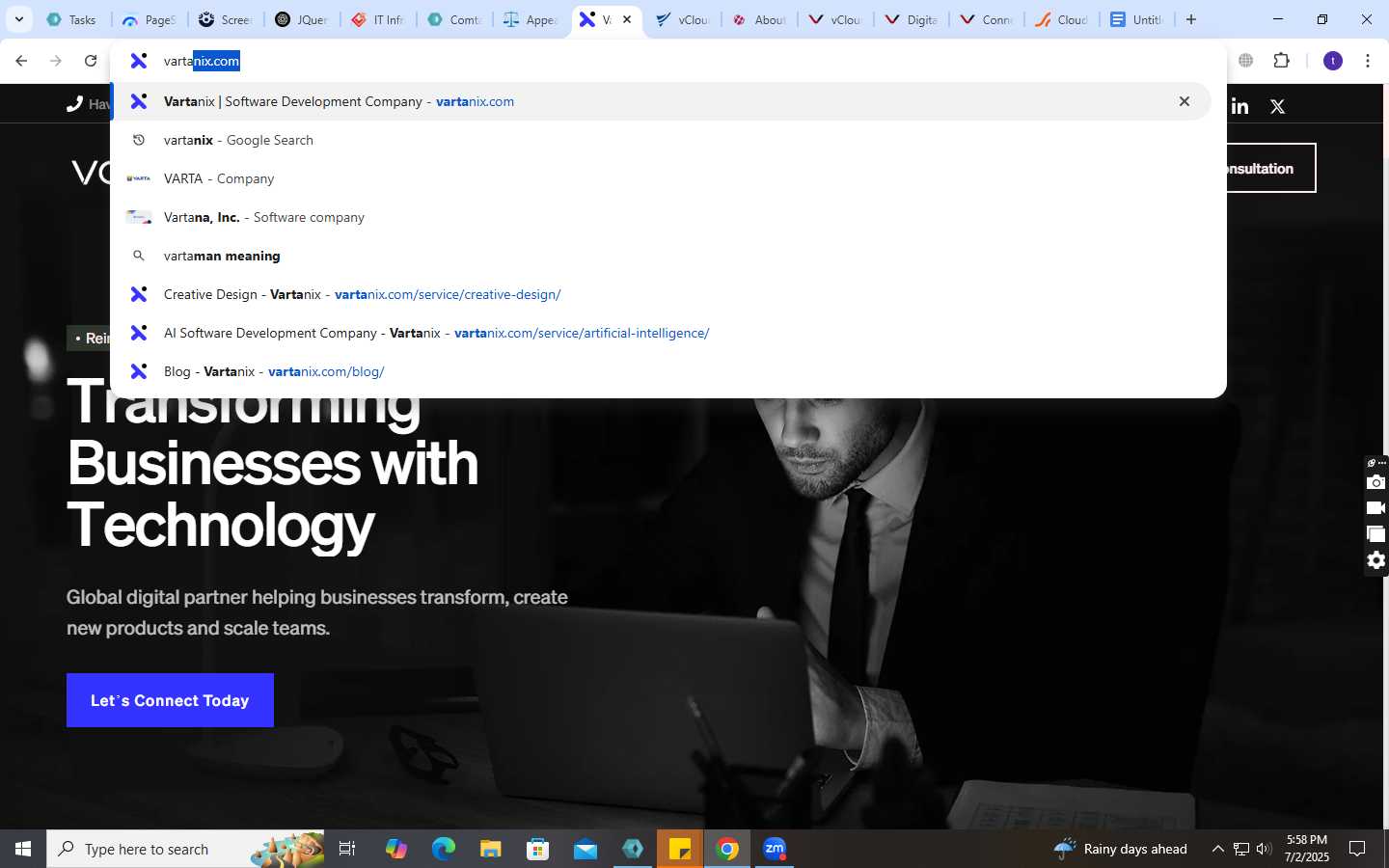
Task: Switch to the Contact tab
Action: 455,19
